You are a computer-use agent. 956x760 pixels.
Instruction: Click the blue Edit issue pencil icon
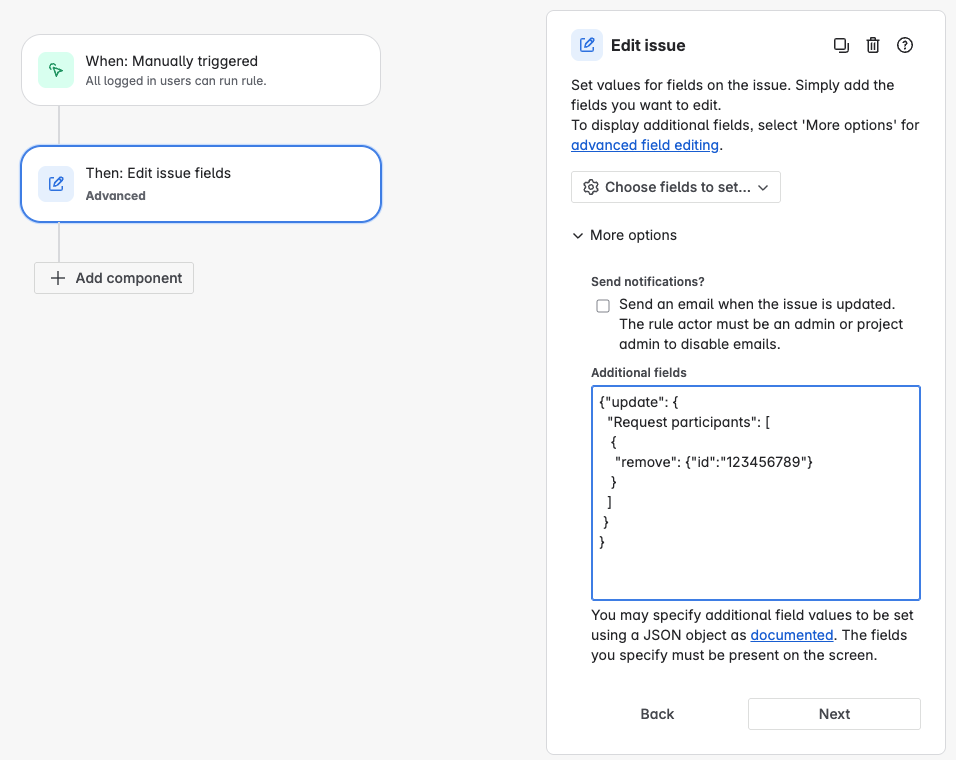pos(586,44)
